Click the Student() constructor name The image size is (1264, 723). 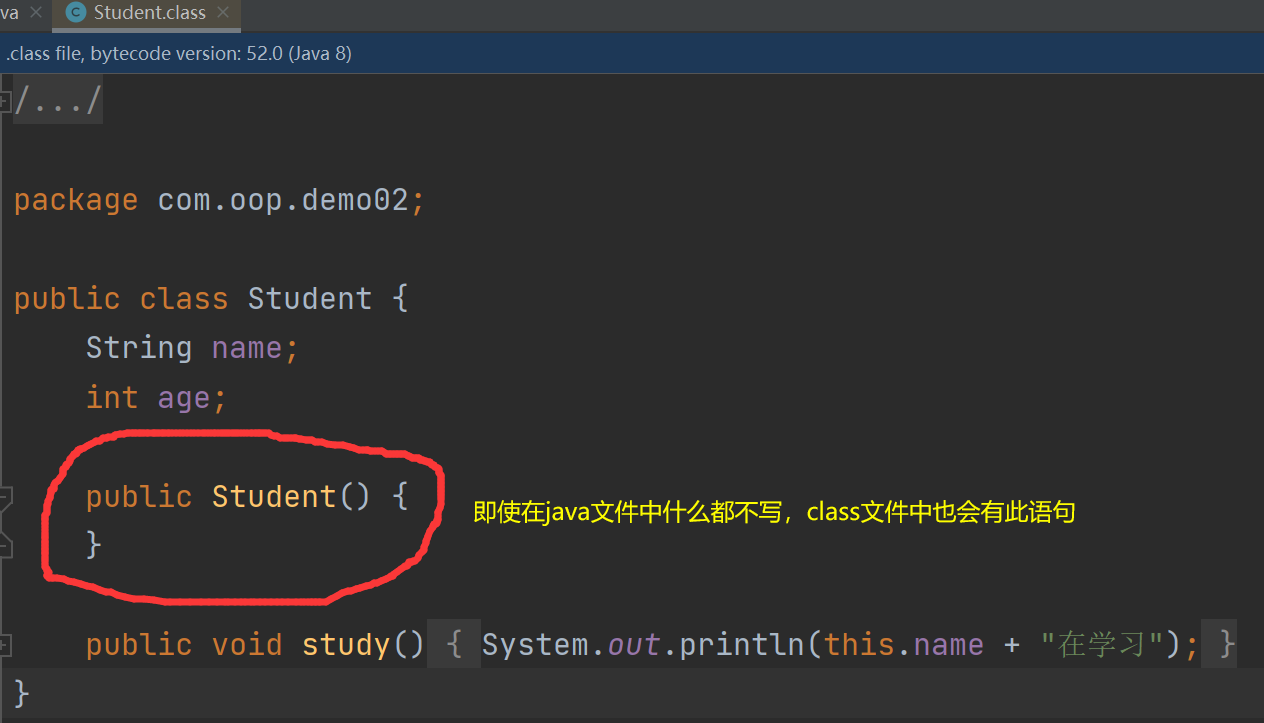tap(274, 496)
